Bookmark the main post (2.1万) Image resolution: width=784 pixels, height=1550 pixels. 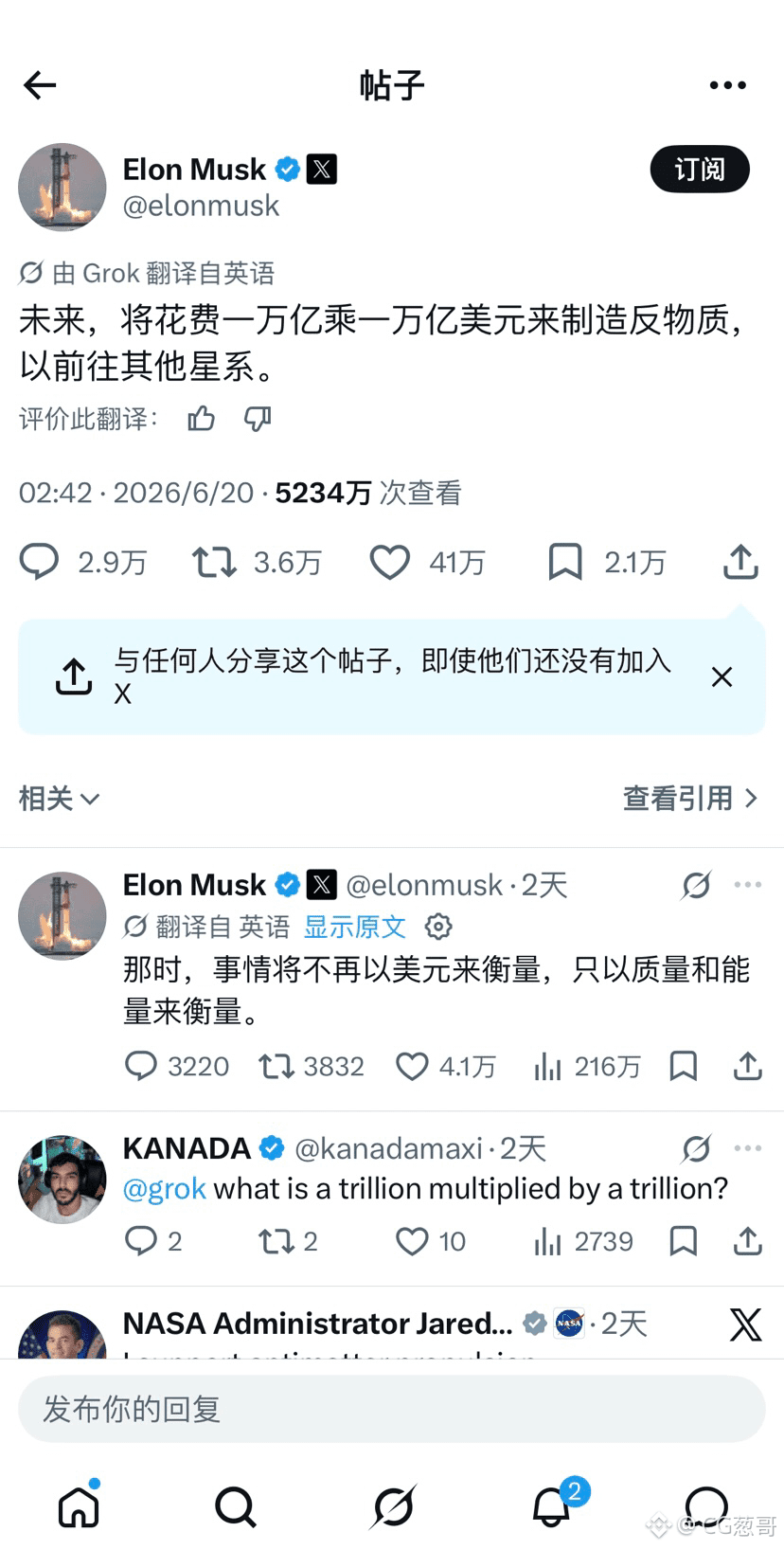(x=607, y=562)
